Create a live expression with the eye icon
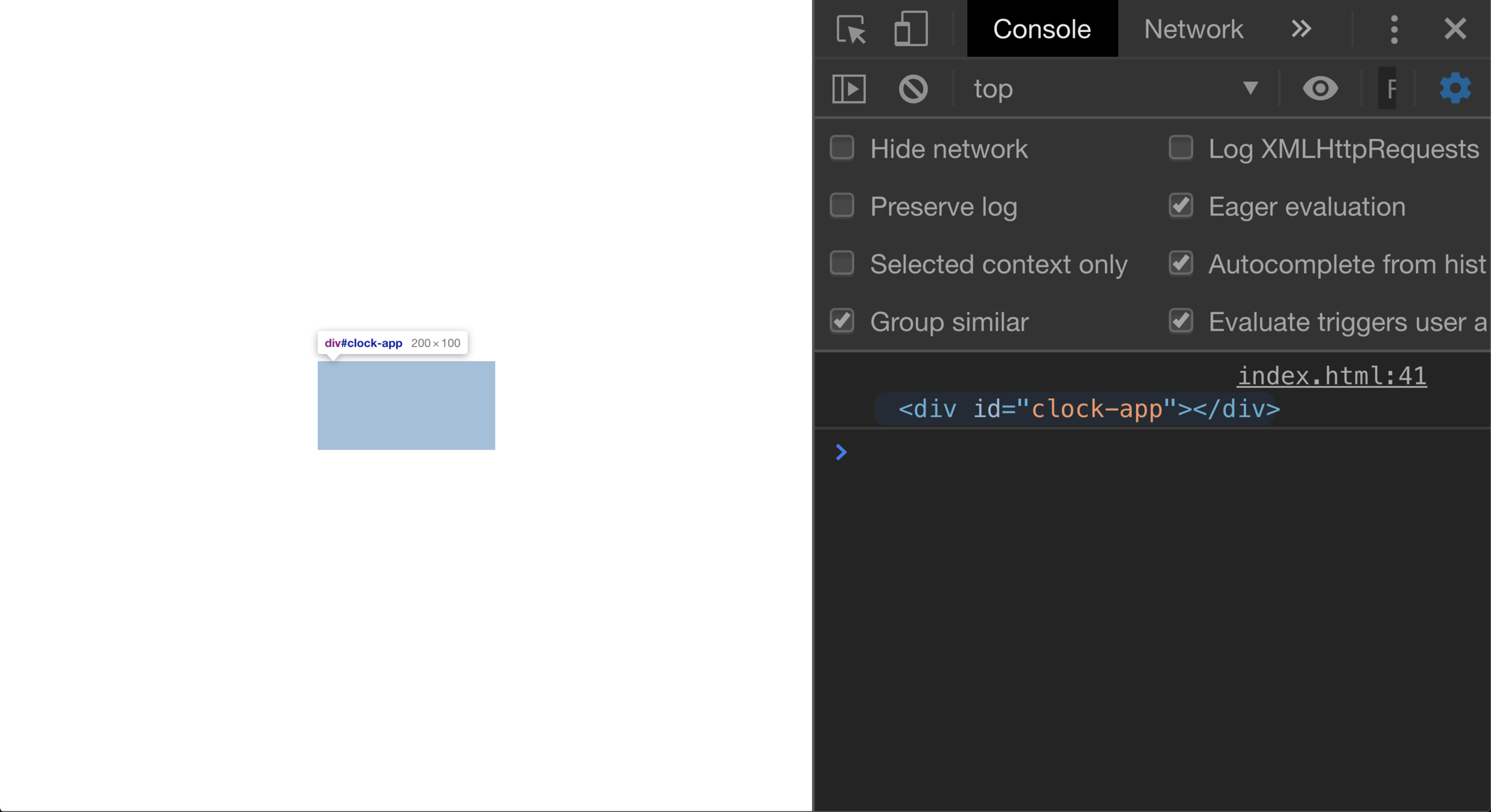Viewport: 1491px width, 812px height. pos(1320,89)
